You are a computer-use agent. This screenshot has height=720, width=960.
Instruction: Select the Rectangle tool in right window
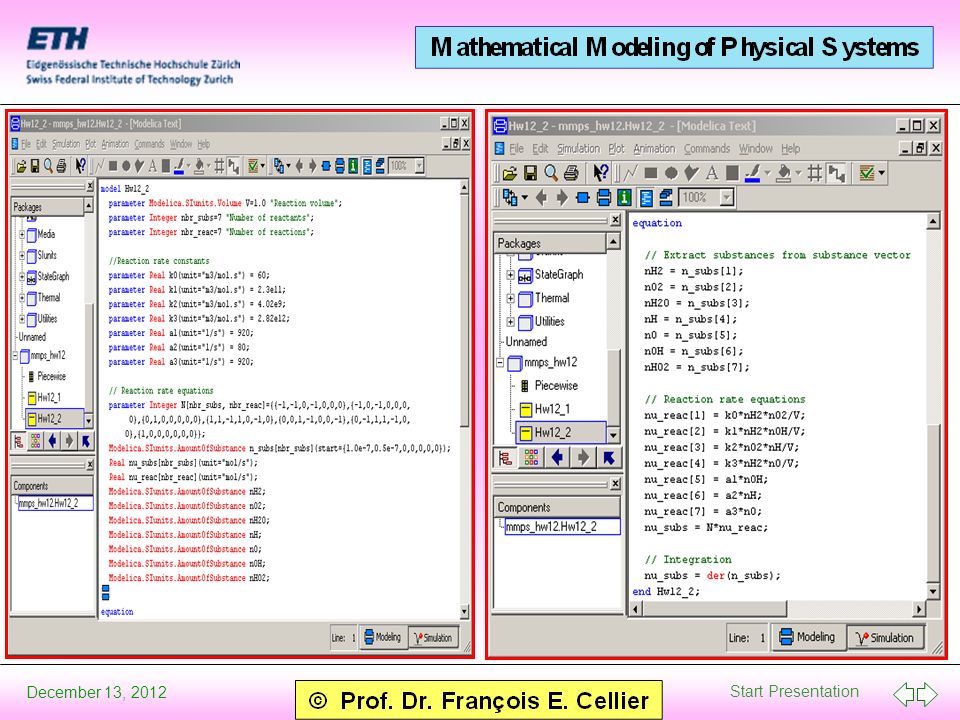point(651,174)
